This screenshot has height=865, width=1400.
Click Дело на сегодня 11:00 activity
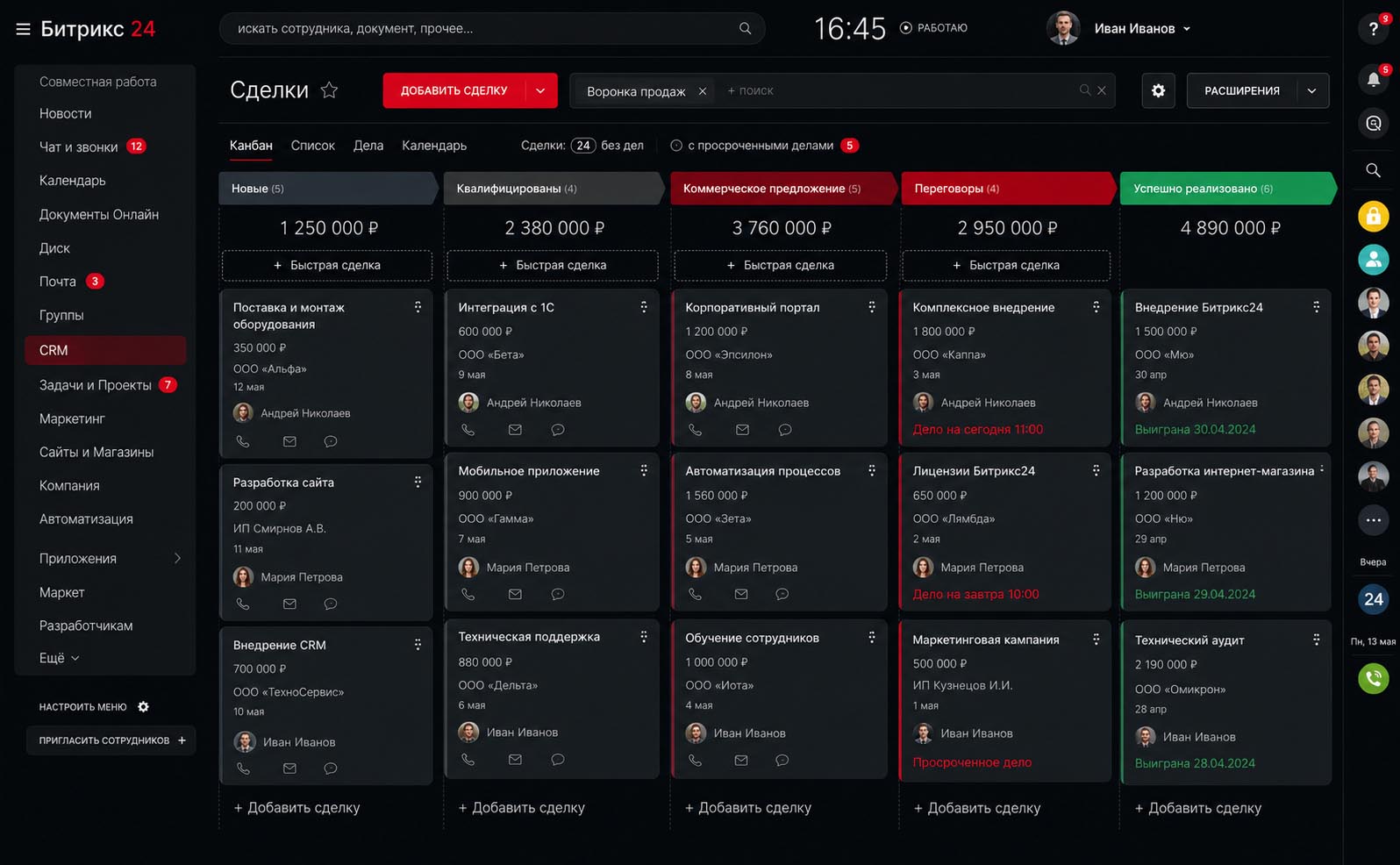coord(977,430)
